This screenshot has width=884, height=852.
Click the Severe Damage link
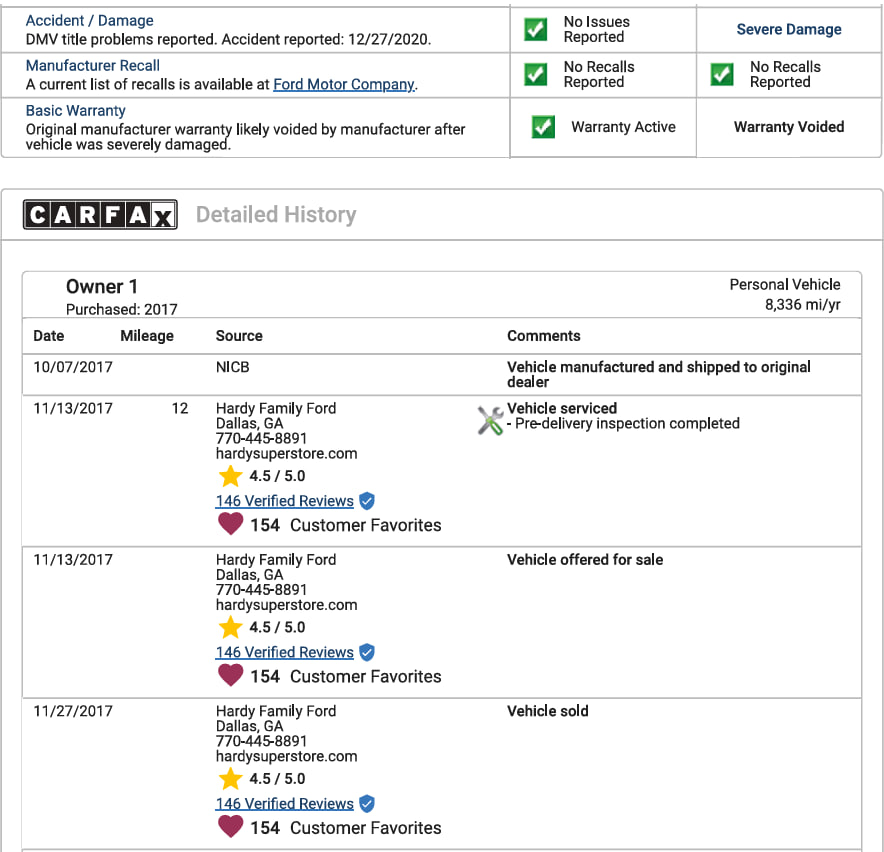point(789,29)
